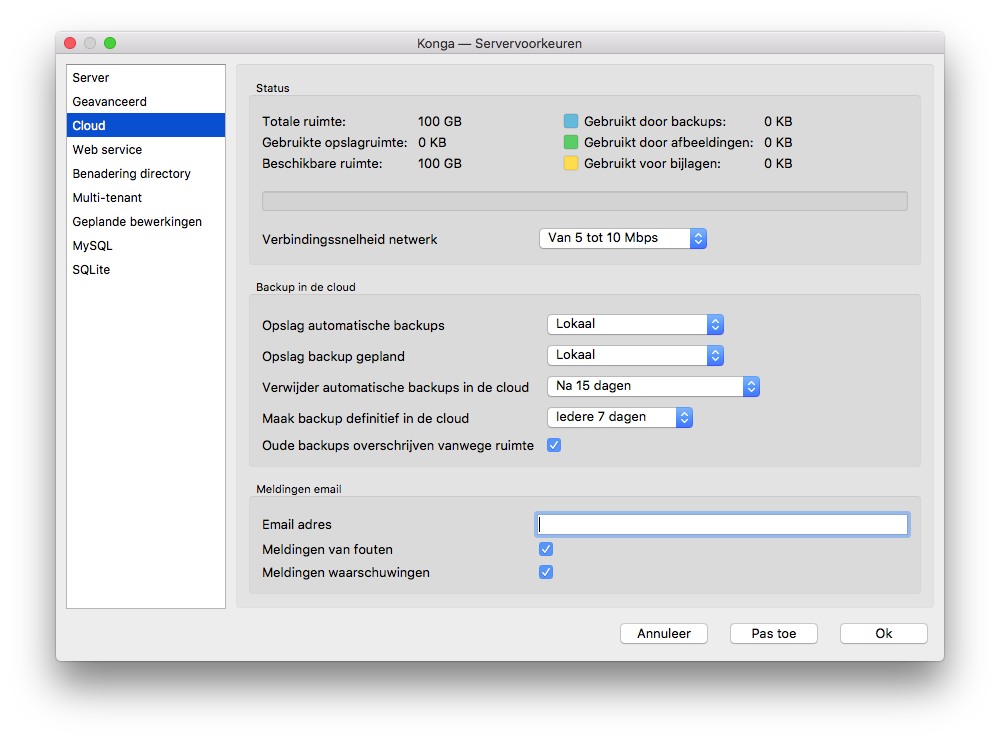Click Gebruikte opslagruimte 0 KB value
The image size is (1000, 741).
click(x=432, y=142)
